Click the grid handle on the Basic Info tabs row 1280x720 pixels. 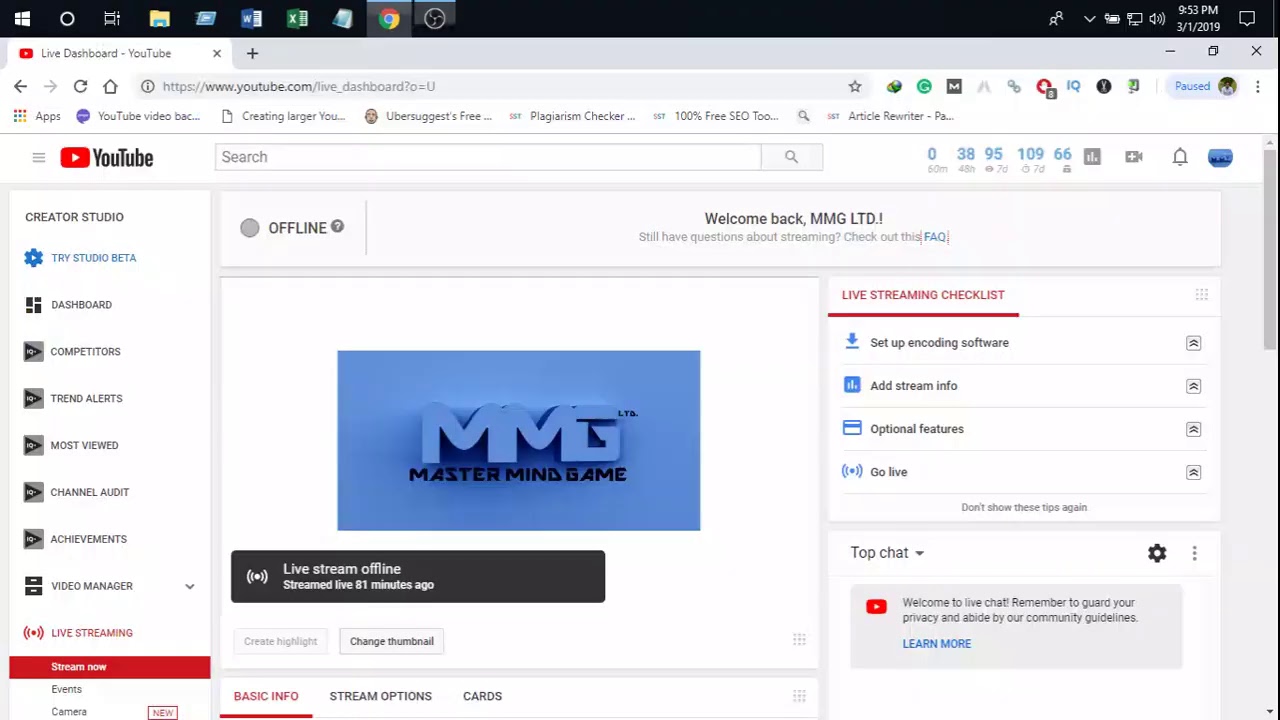pyautogui.click(x=799, y=696)
